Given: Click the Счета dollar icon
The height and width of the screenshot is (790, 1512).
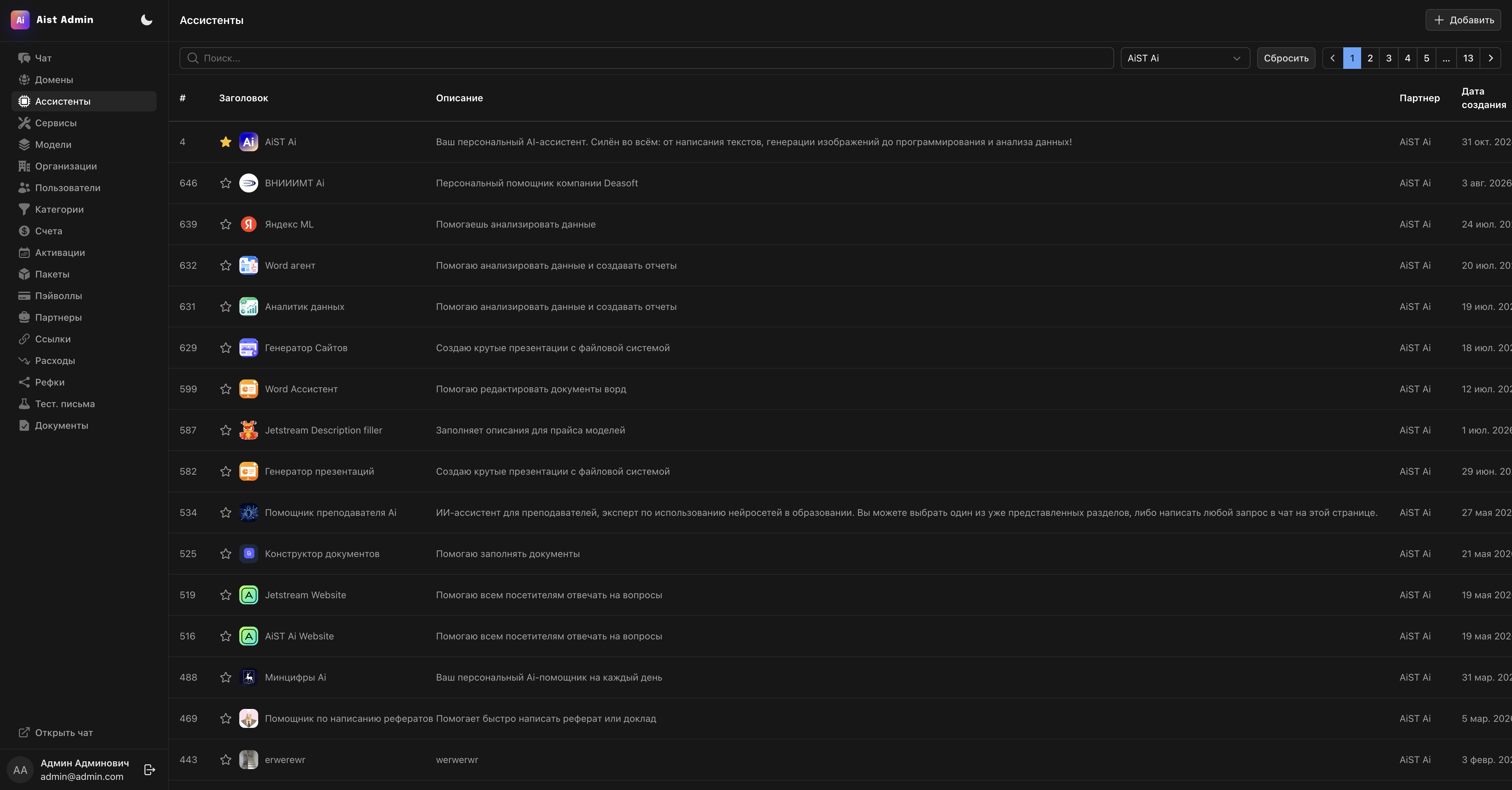Looking at the screenshot, I should coord(24,231).
